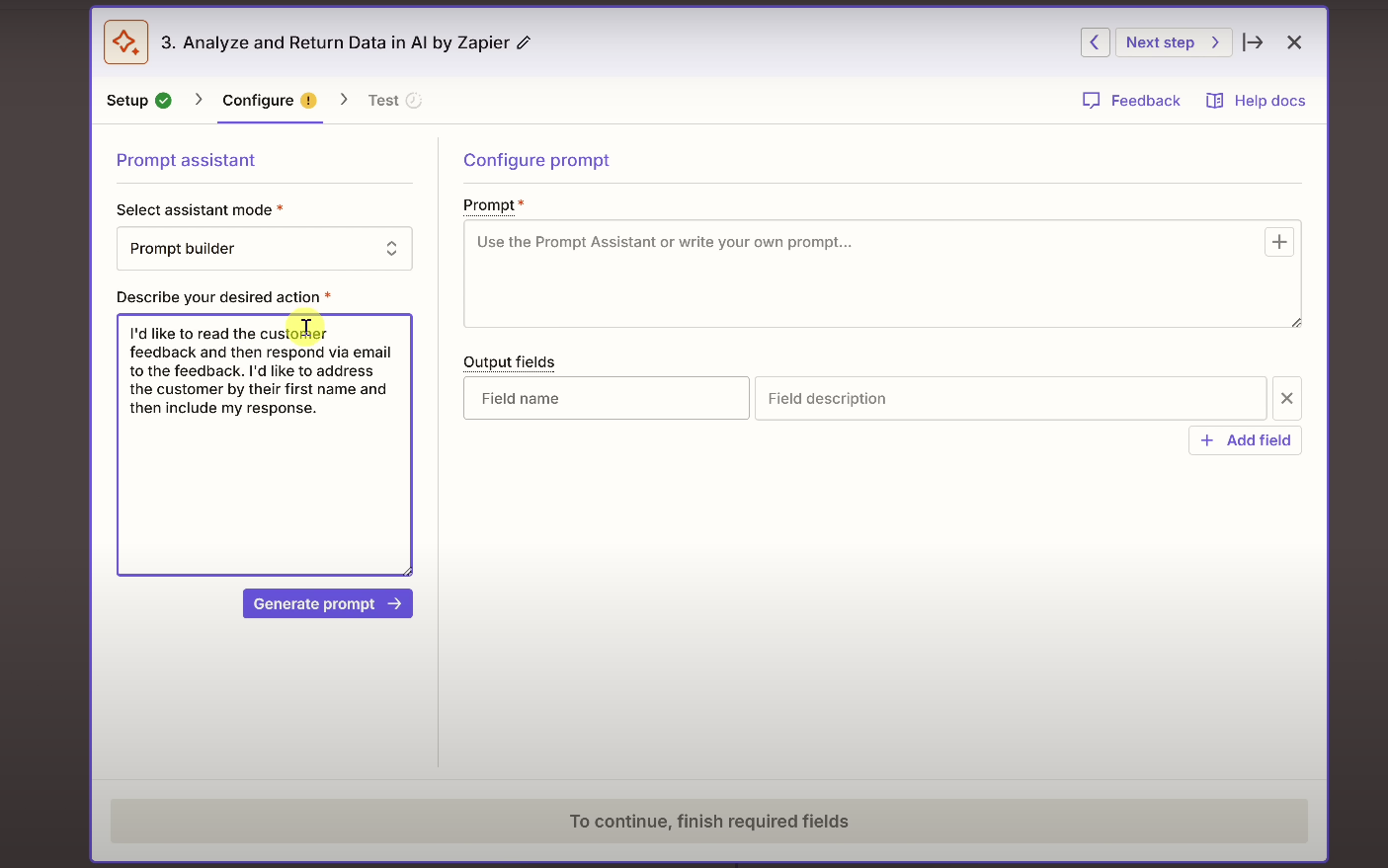
Task: Insert data with Prompt plus icon
Action: [x=1279, y=242]
